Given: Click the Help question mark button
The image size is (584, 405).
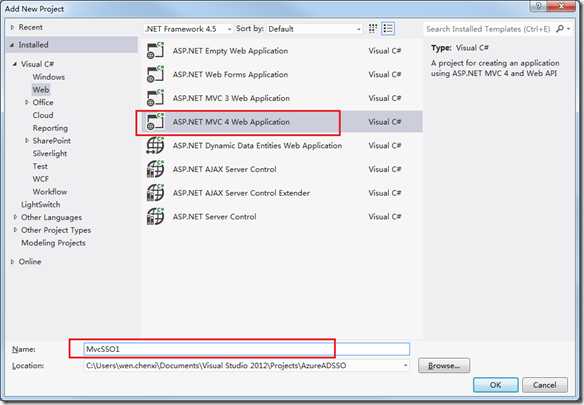Looking at the screenshot, I should point(539,6).
